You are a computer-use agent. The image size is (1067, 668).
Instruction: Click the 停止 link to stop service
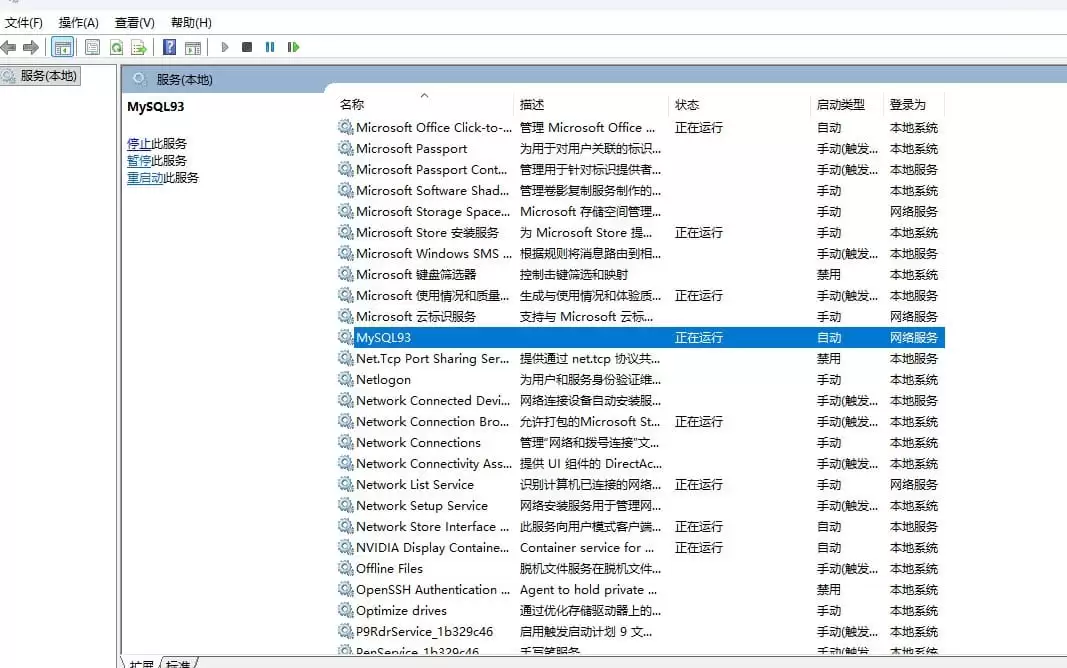point(139,144)
